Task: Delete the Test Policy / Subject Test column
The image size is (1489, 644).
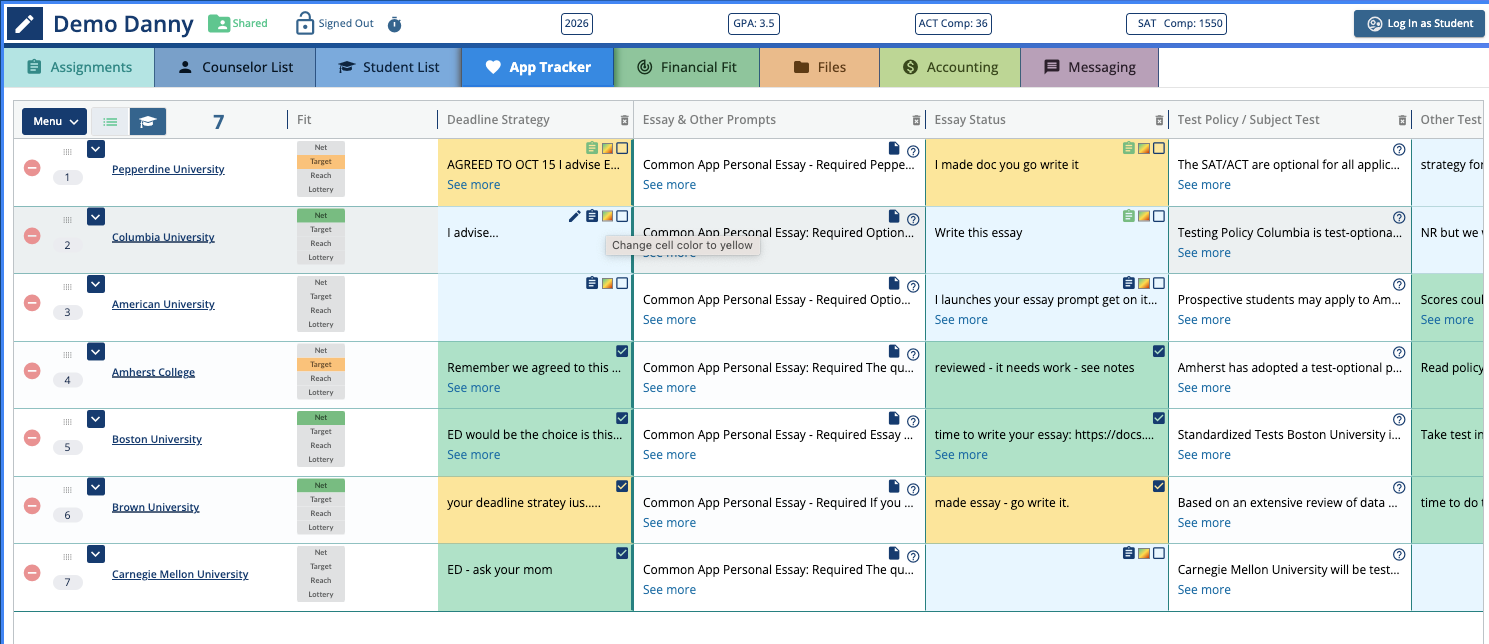Action: coord(1403,120)
